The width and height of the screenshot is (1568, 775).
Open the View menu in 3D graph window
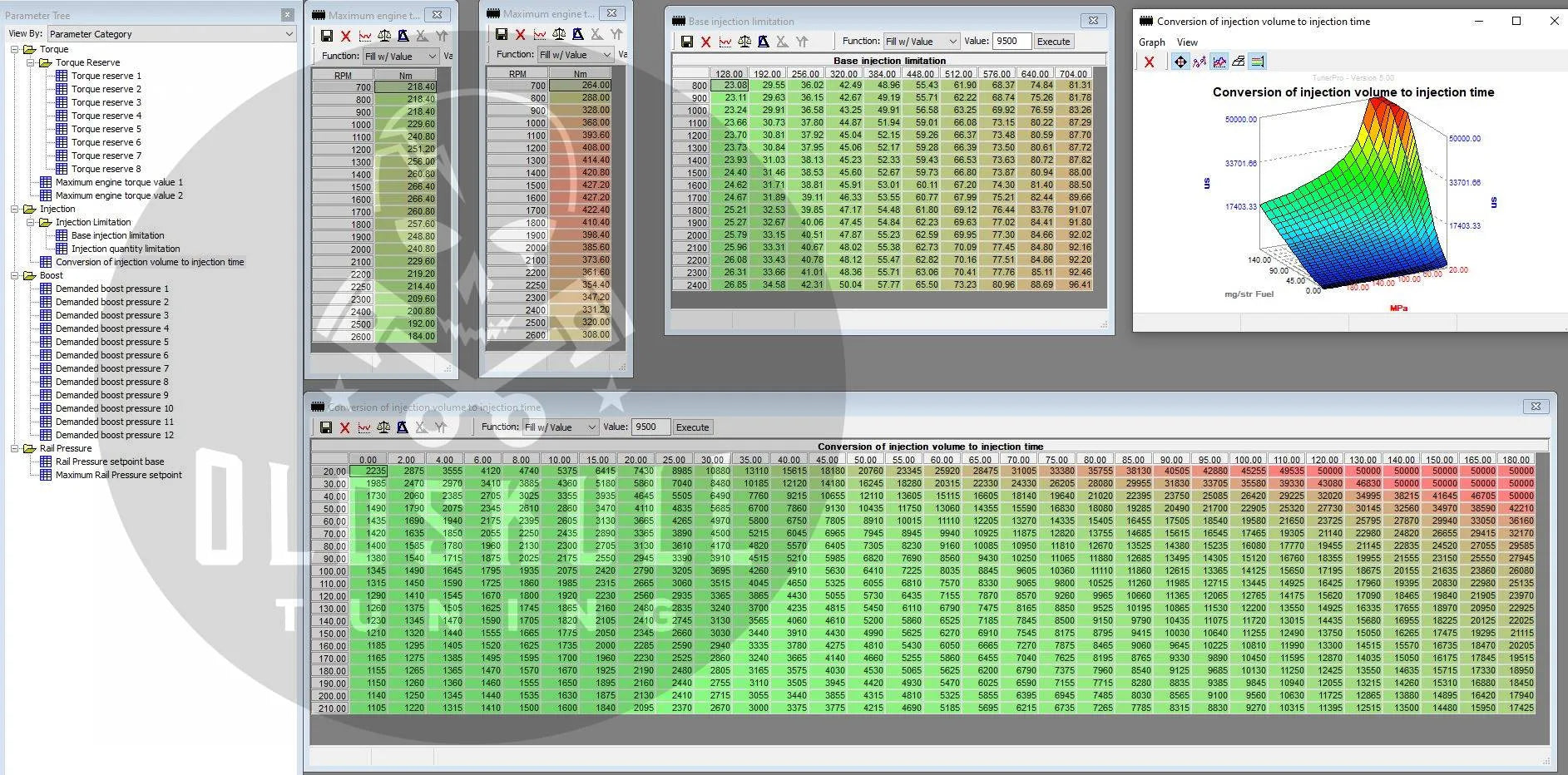pos(1187,42)
